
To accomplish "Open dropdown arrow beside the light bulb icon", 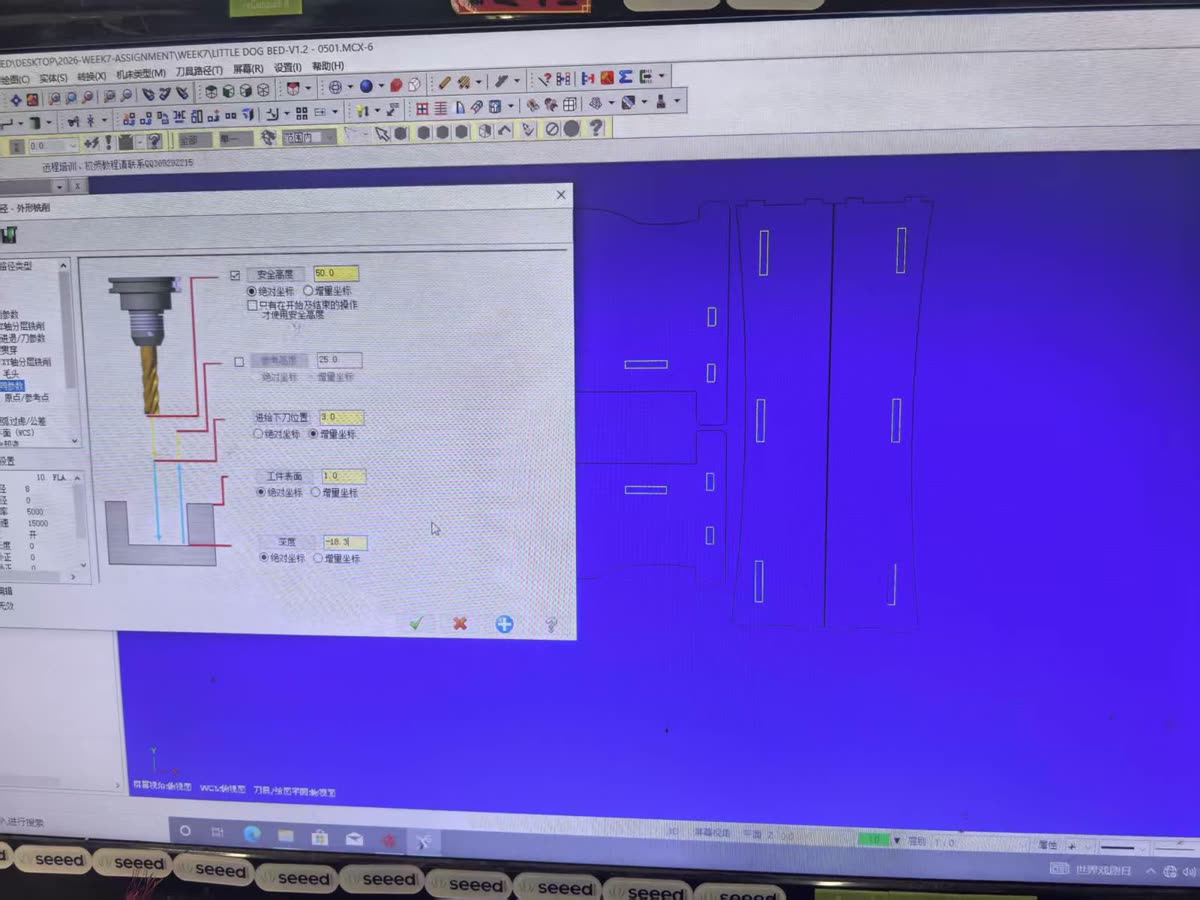I will click(376, 111).
